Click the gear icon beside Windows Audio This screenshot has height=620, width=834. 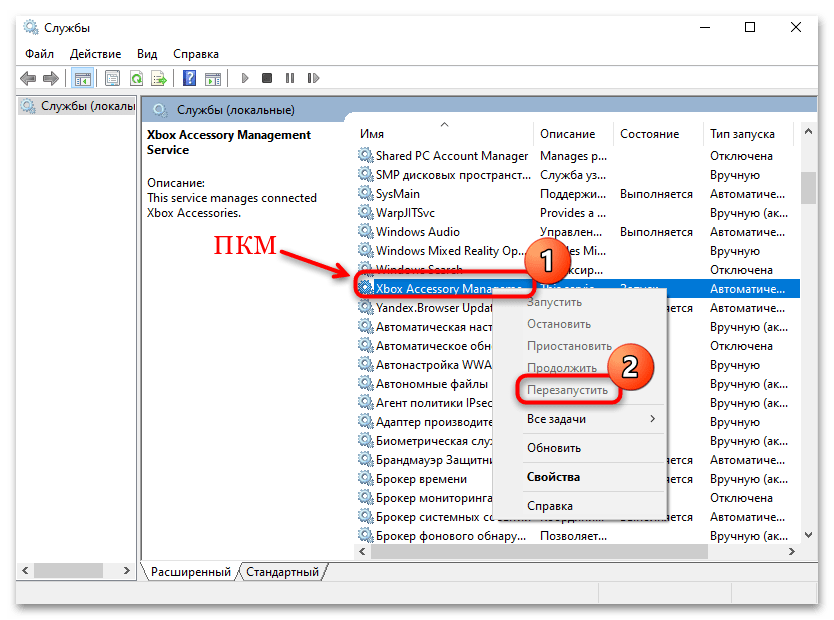(365, 232)
